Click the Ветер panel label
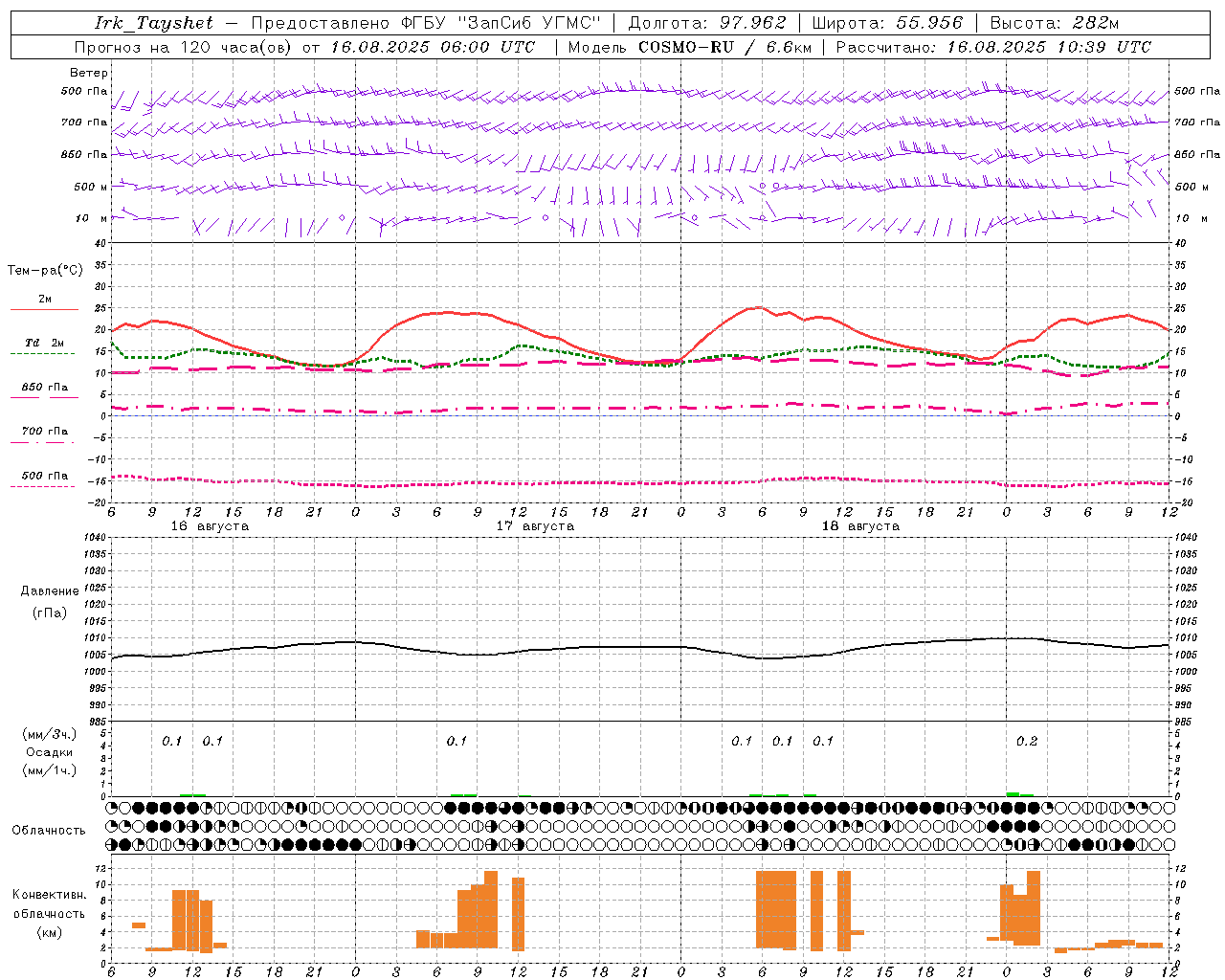Screen dimensions: 1225x980 pos(89,73)
